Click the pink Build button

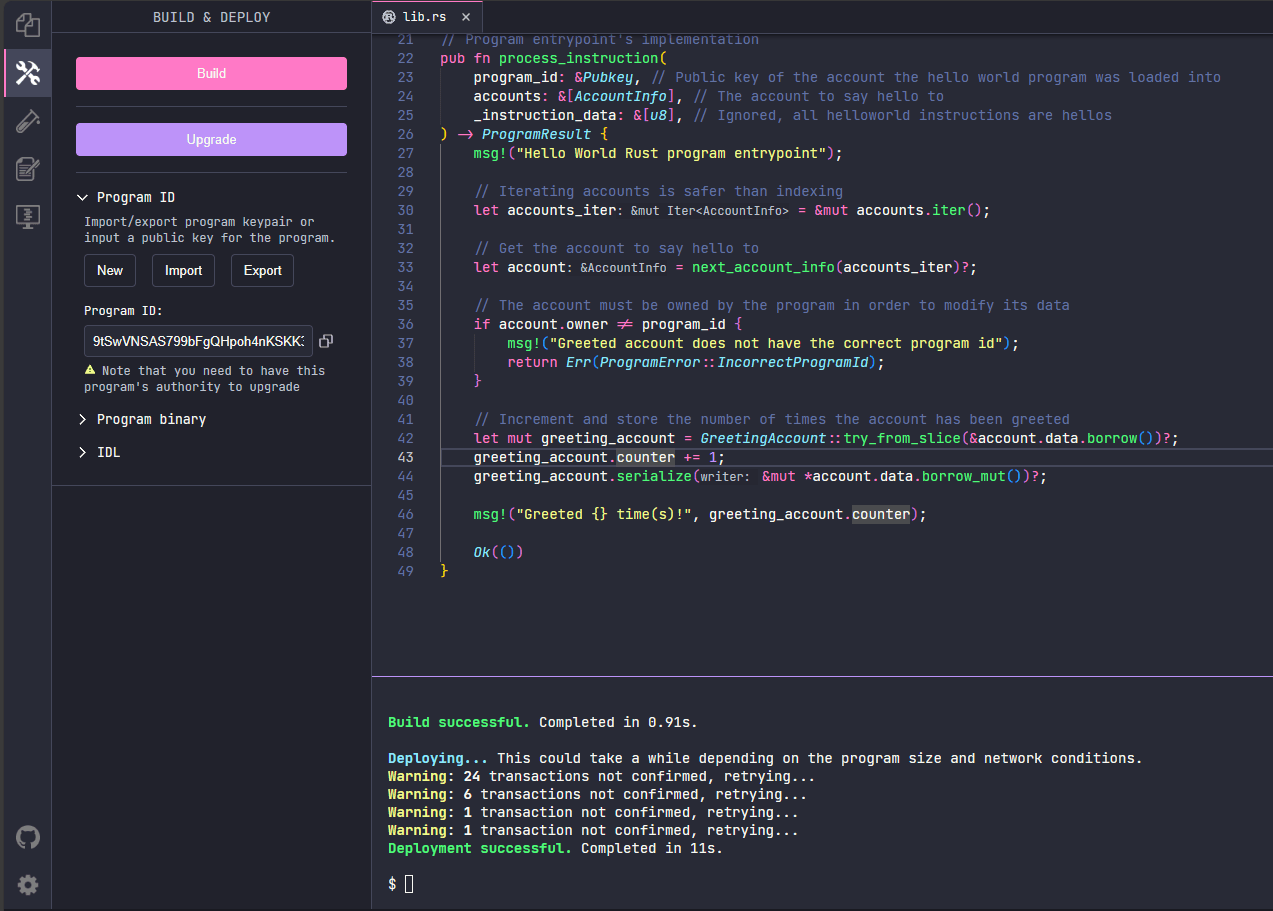pyautogui.click(x=211, y=73)
